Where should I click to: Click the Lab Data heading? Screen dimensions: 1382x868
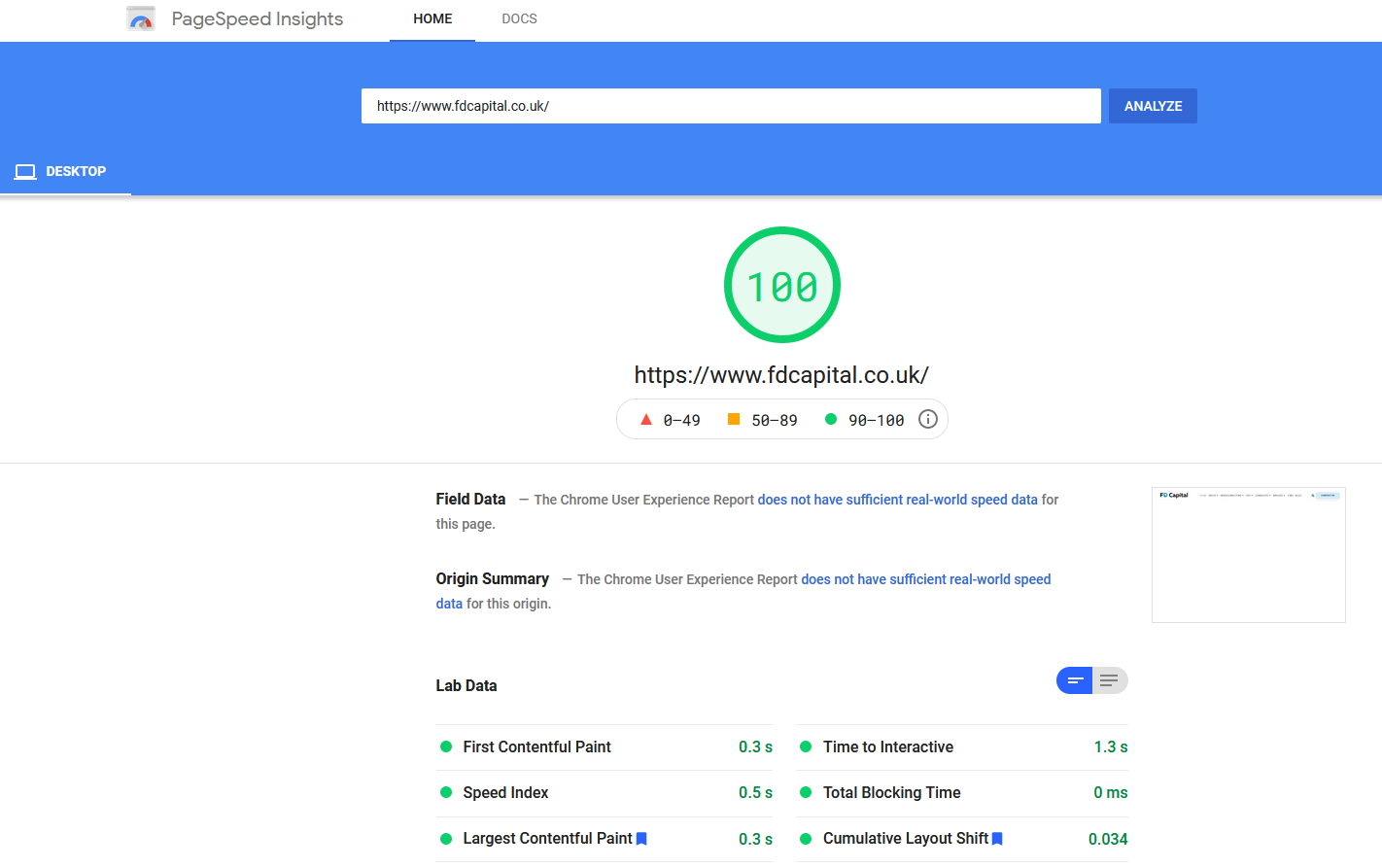pyautogui.click(x=466, y=685)
